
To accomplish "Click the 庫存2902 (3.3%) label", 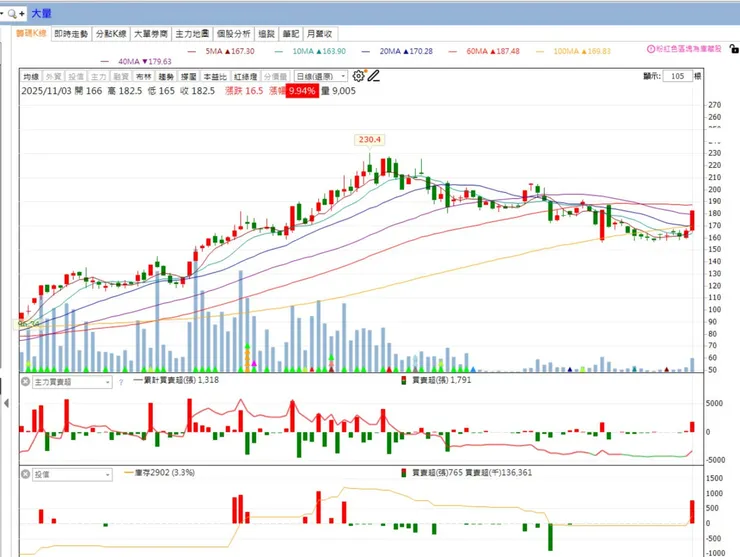I will coord(160,473).
